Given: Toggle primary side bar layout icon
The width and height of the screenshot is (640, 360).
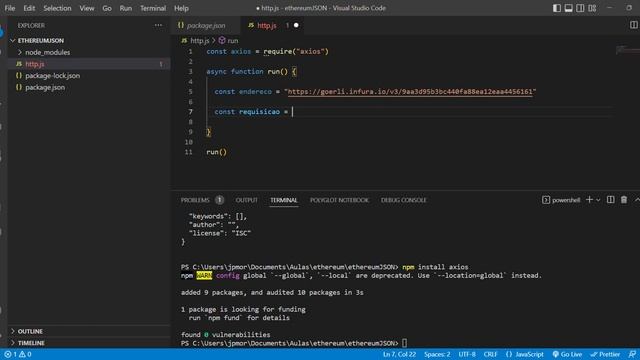Looking at the screenshot, I should 557,8.
